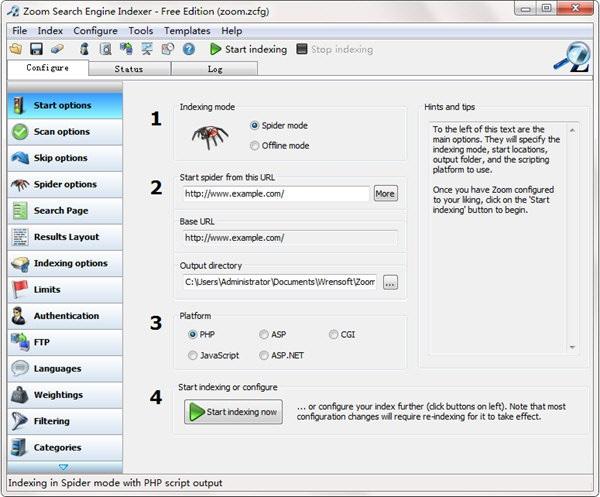Click the blue question mark help icon

tap(189, 49)
